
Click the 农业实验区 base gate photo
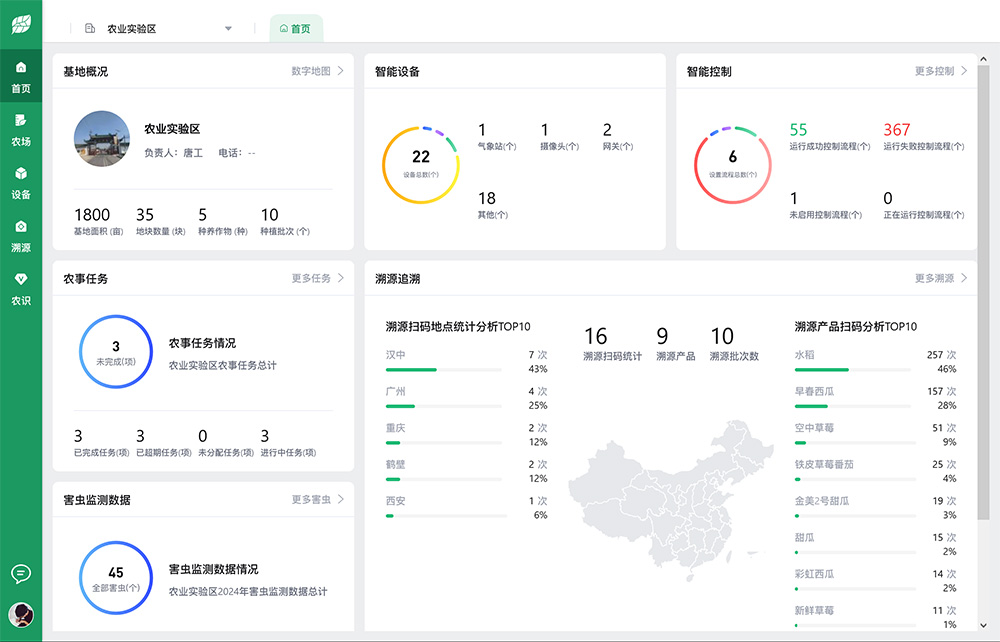[x=101, y=138]
